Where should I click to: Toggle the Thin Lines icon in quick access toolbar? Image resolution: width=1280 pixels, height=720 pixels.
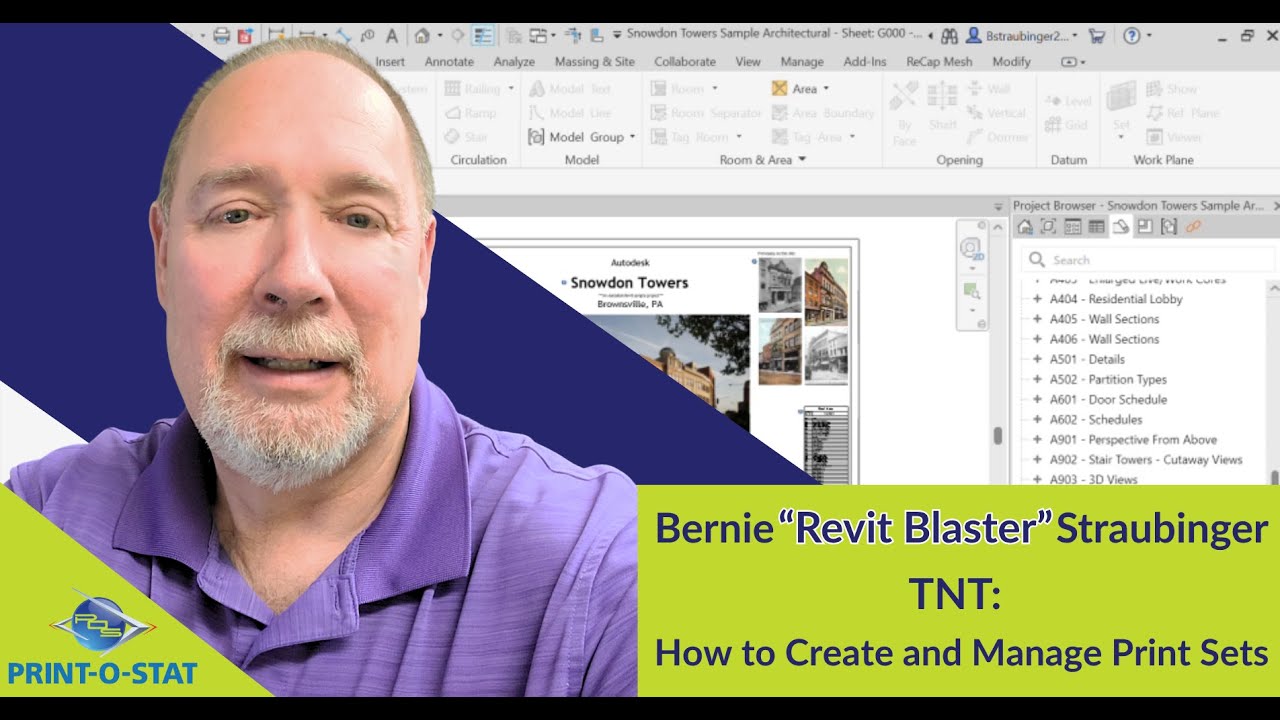click(x=483, y=36)
